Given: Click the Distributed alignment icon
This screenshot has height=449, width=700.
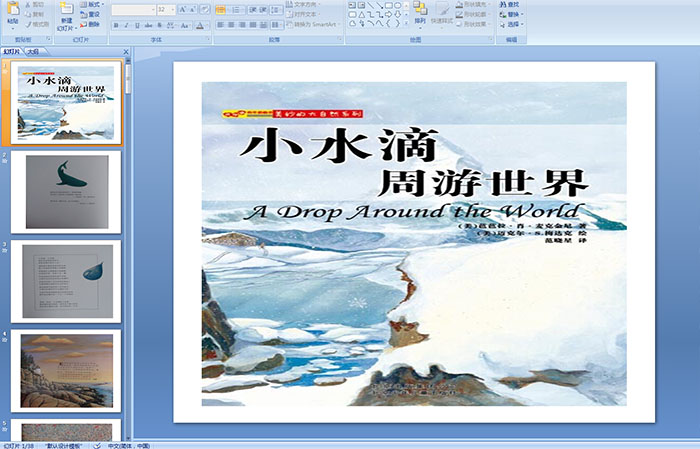Looking at the screenshot, I should coord(263,25).
